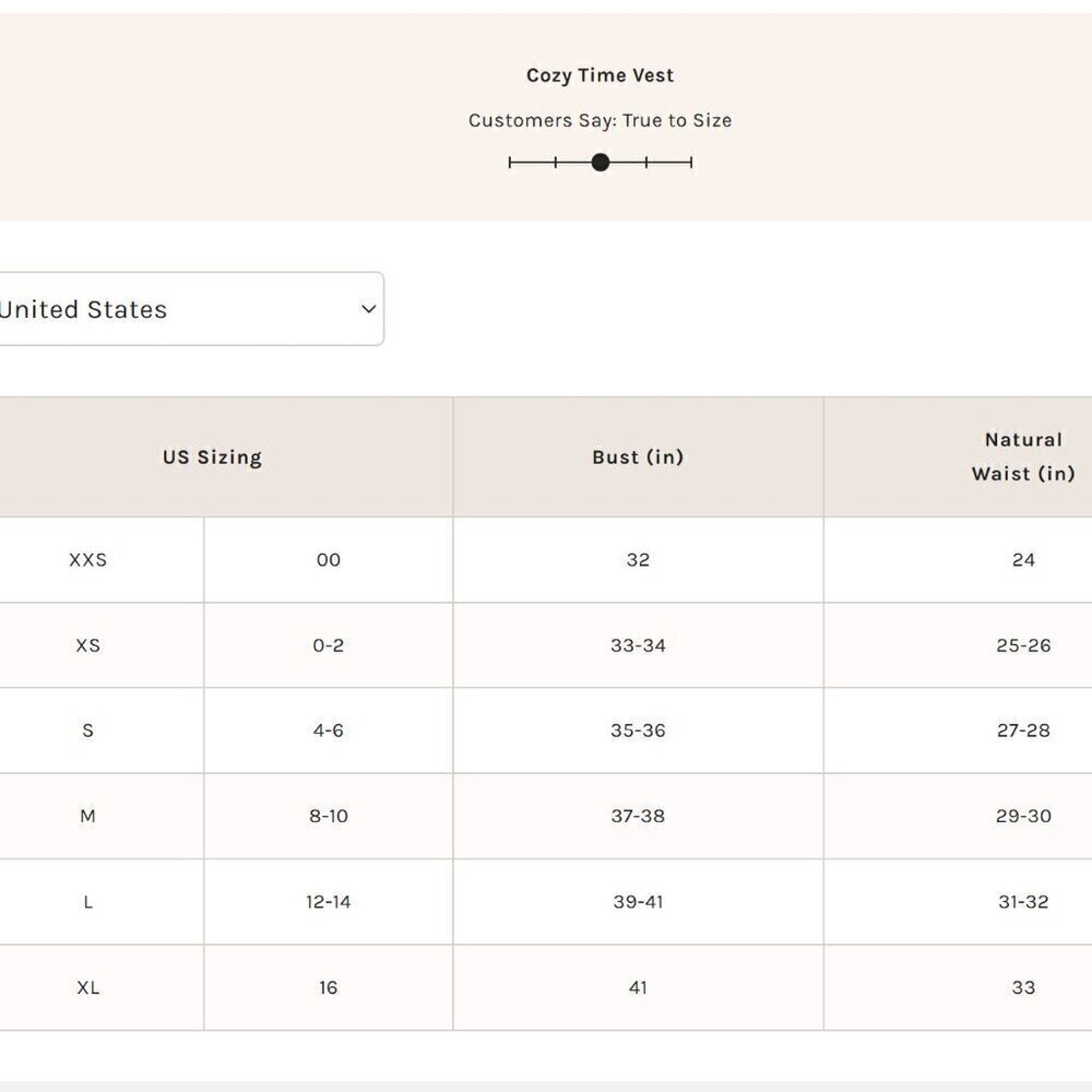This screenshot has height=1092, width=1092.
Task: Select the US Sizing column header
Action: click(212, 457)
